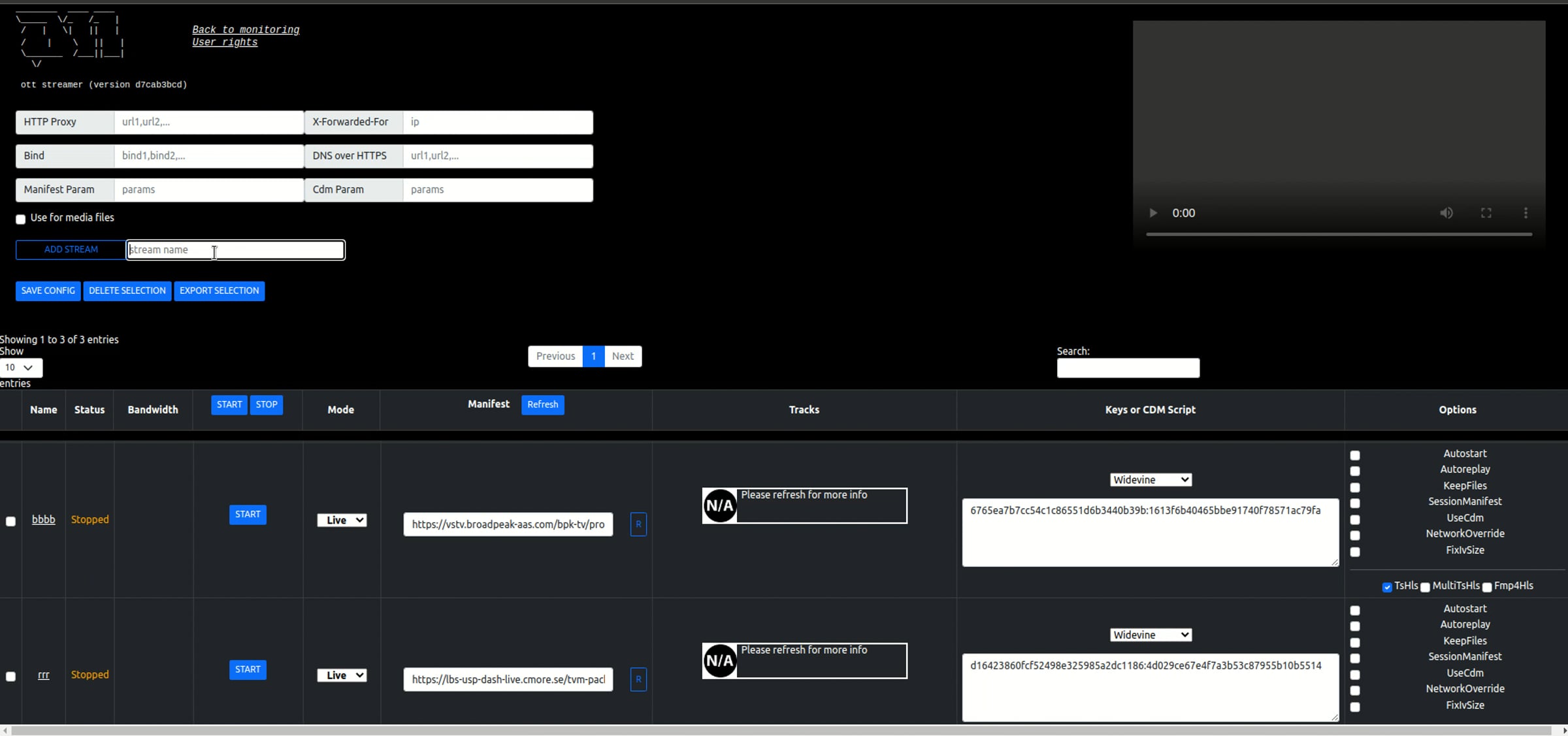The width and height of the screenshot is (1568, 736).
Task: Seek on the video progress bar
Action: (1339, 234)
